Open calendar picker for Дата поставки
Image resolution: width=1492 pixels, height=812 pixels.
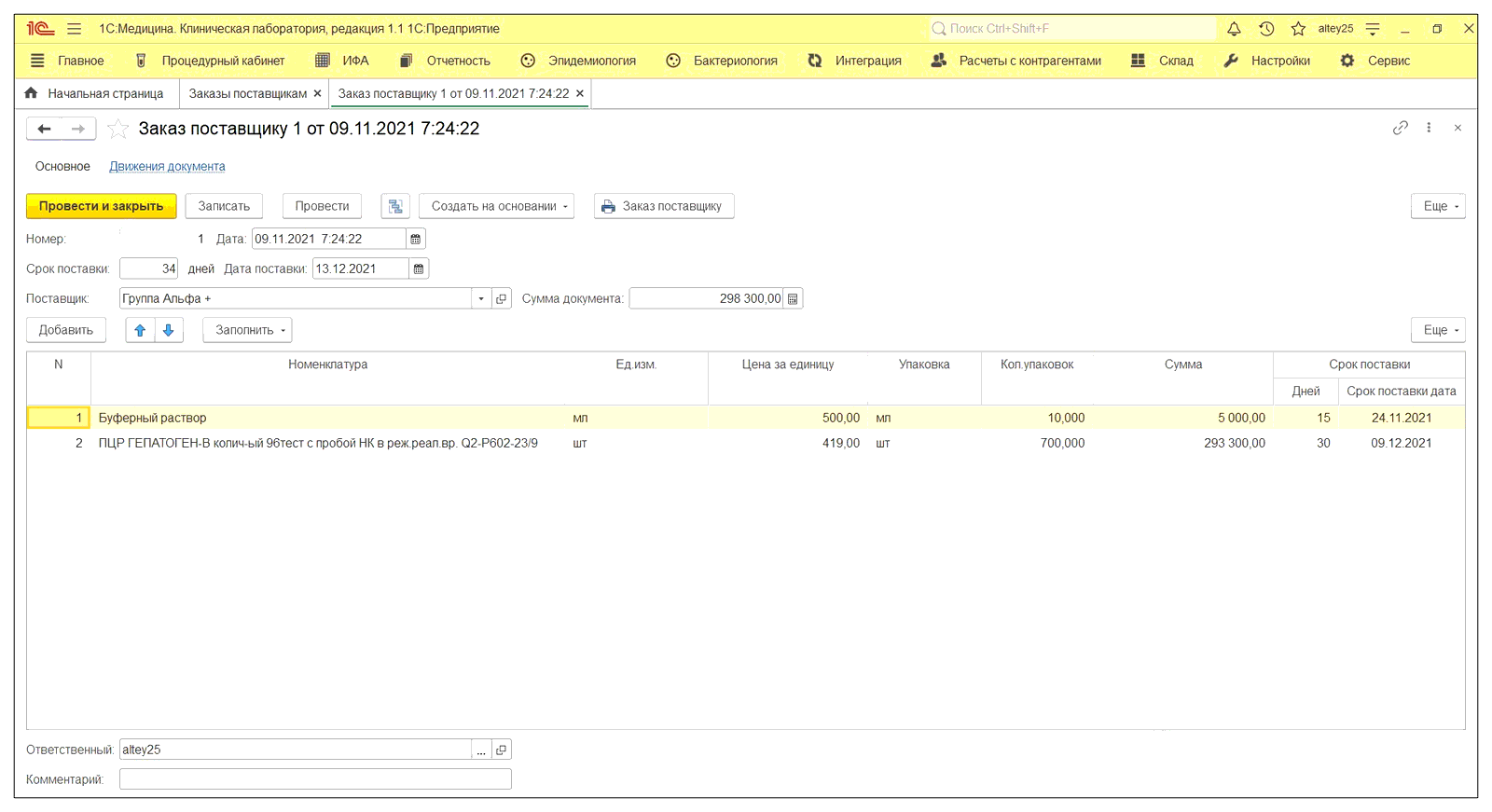pyautogui.click(x=419, y=268)
